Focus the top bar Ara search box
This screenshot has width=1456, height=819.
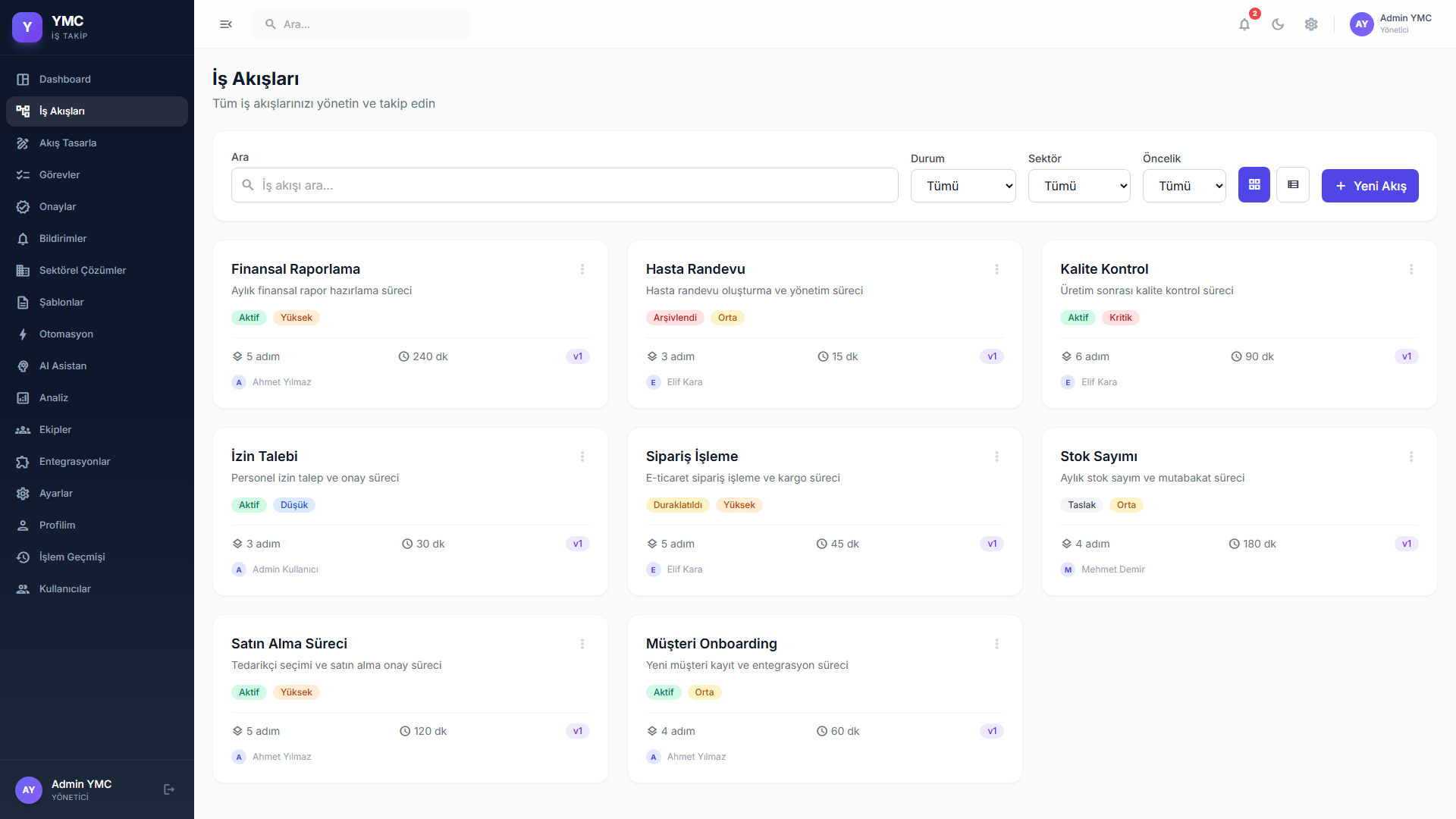(361, 24)
